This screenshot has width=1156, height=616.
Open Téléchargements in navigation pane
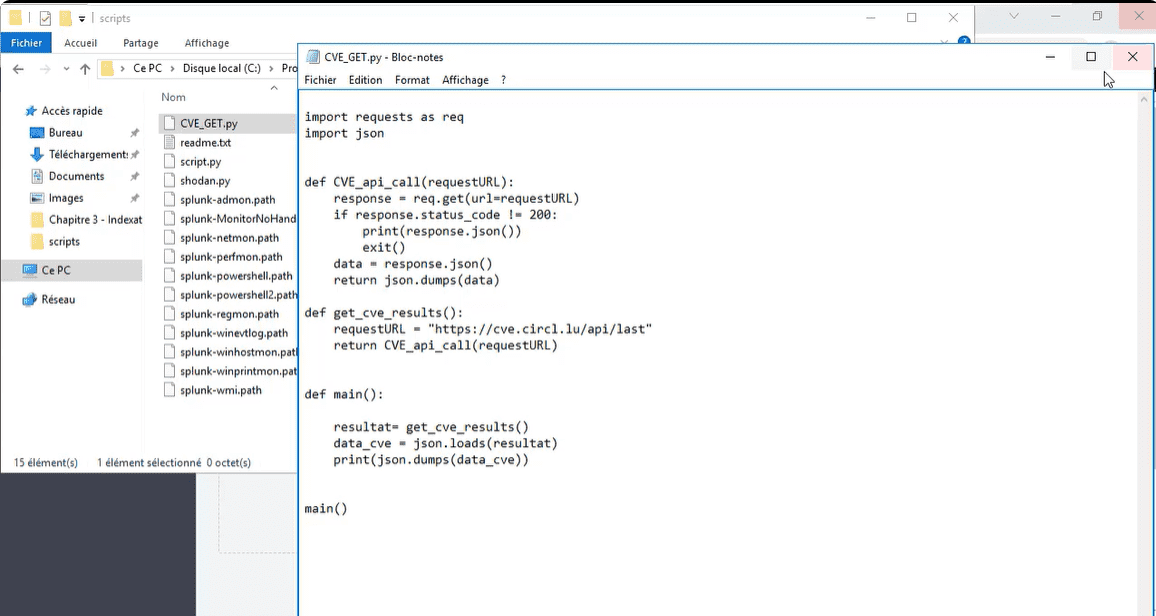pos(88,154)
